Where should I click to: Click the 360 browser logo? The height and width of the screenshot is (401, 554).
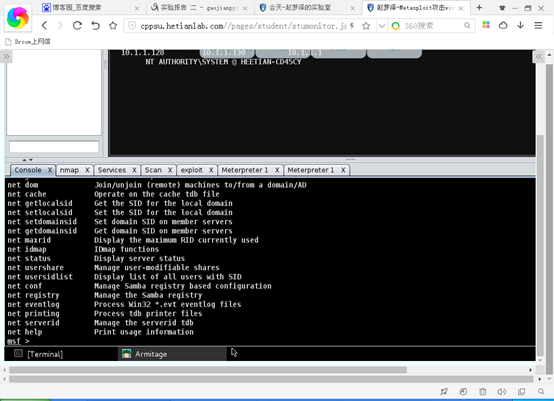18,18
